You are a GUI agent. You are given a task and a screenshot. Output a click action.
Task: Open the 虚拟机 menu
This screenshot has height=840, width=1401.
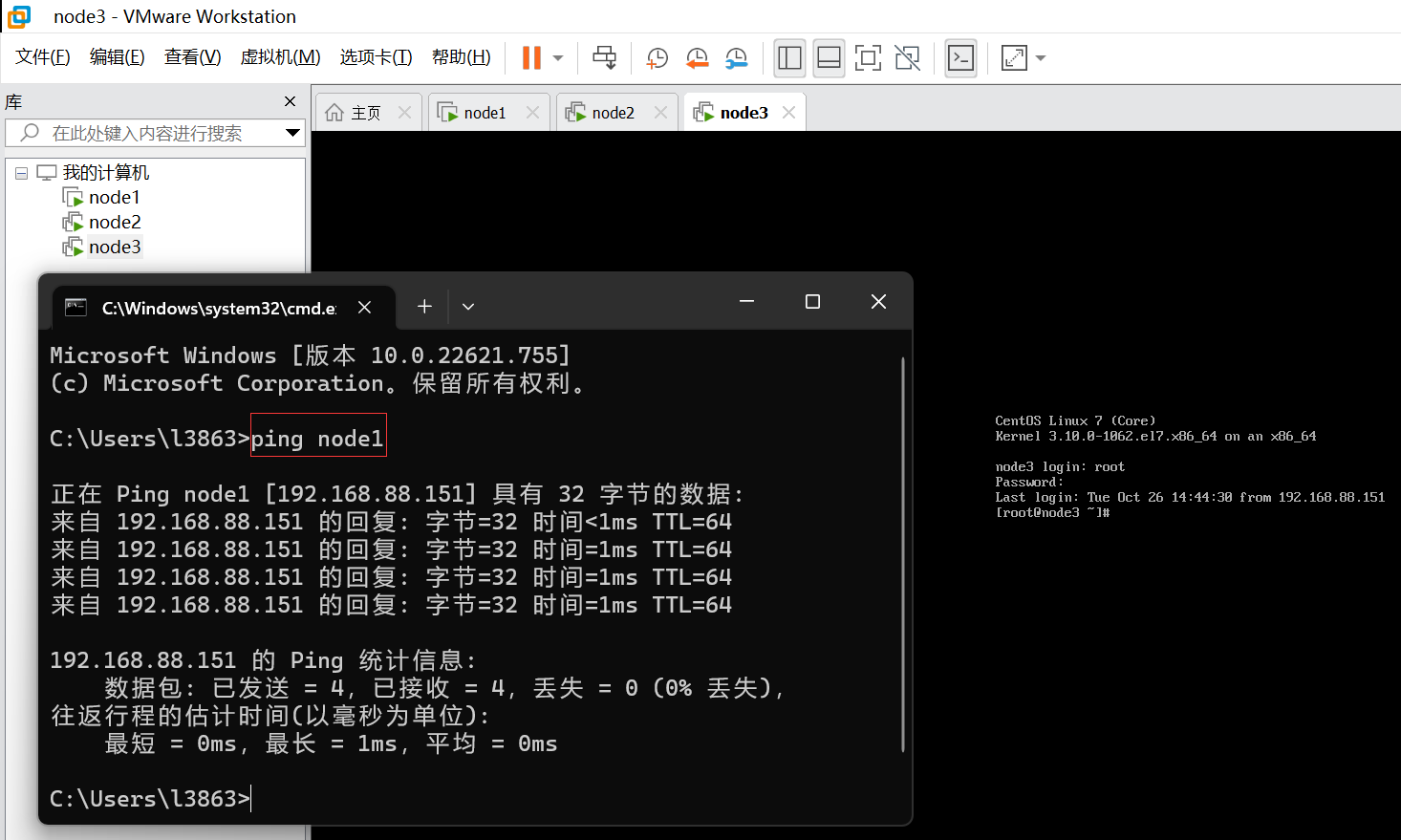(x=280, y=56)
